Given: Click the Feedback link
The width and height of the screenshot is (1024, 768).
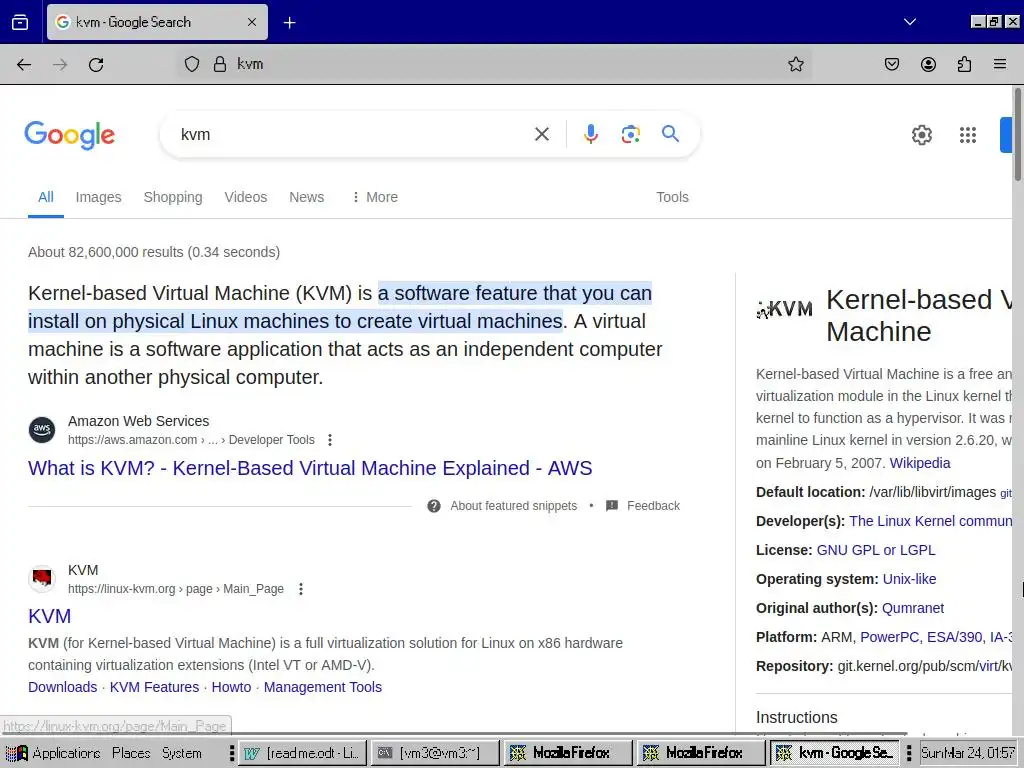Looking at the screenshot, I should 653,506.
